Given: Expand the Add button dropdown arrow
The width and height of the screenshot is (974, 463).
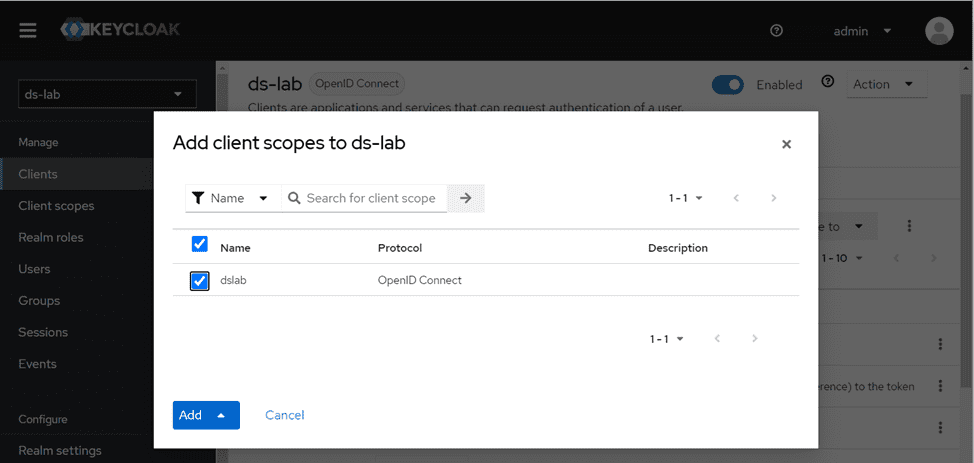Looking at the screenshot, I should click(221, 415).
